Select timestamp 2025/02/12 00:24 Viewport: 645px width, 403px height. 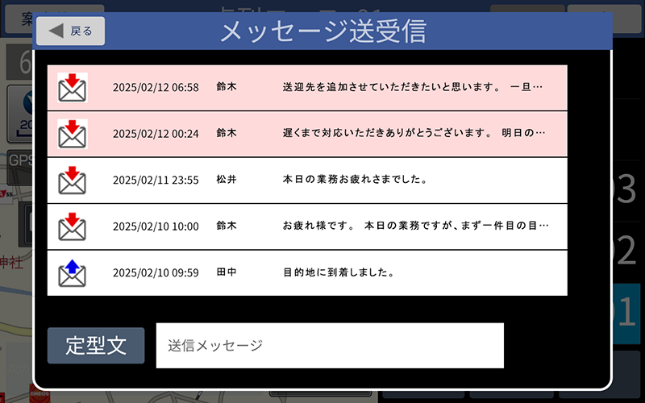[x=155, y=133]
